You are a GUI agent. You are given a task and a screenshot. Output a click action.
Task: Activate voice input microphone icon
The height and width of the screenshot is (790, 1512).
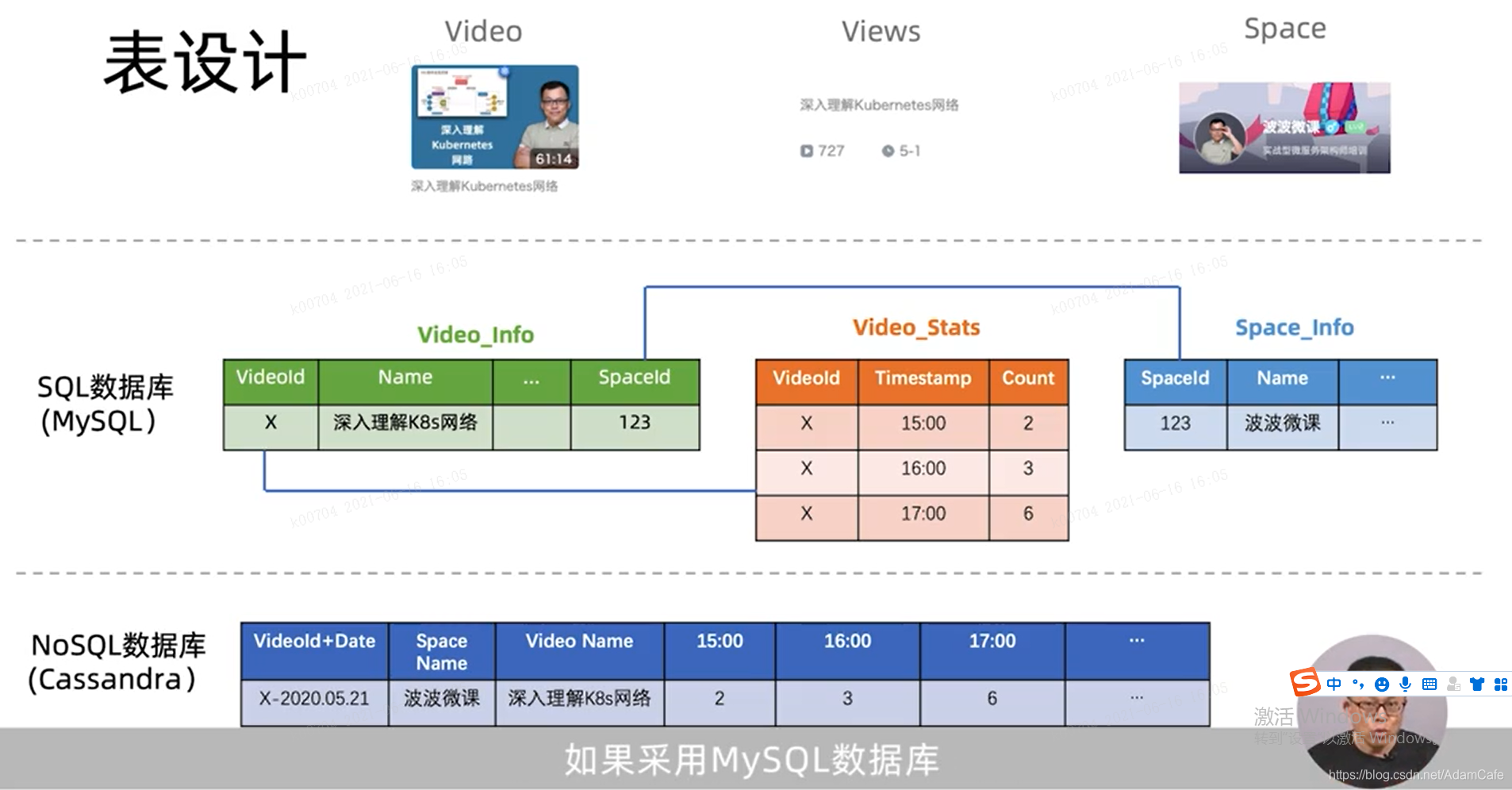pos(1406,685)
